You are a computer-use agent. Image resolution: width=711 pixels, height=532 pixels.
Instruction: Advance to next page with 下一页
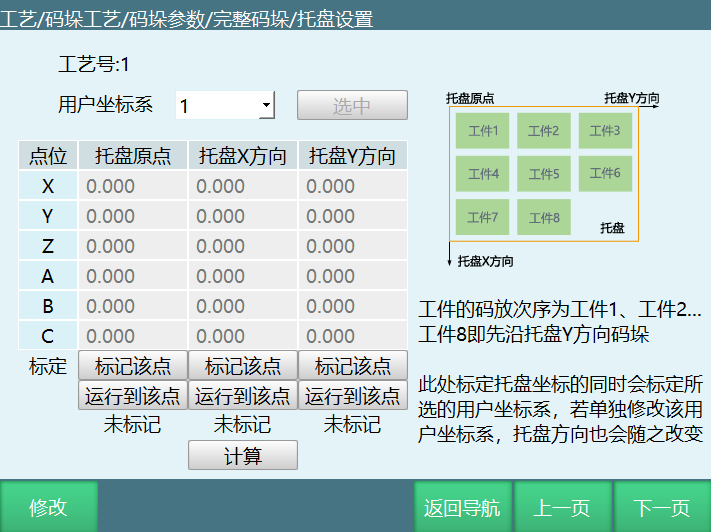click(662, 507)
